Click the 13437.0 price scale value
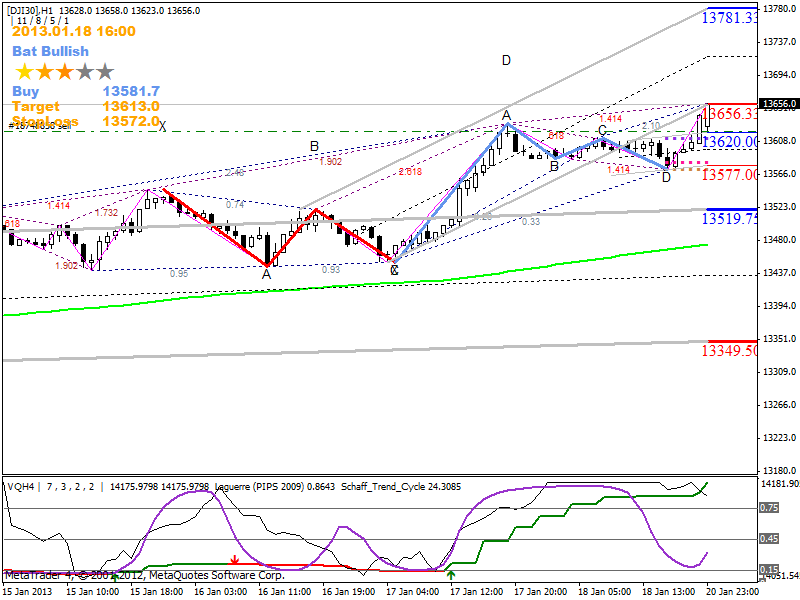The height and width of the screenshot is (600, 800). 779,273
